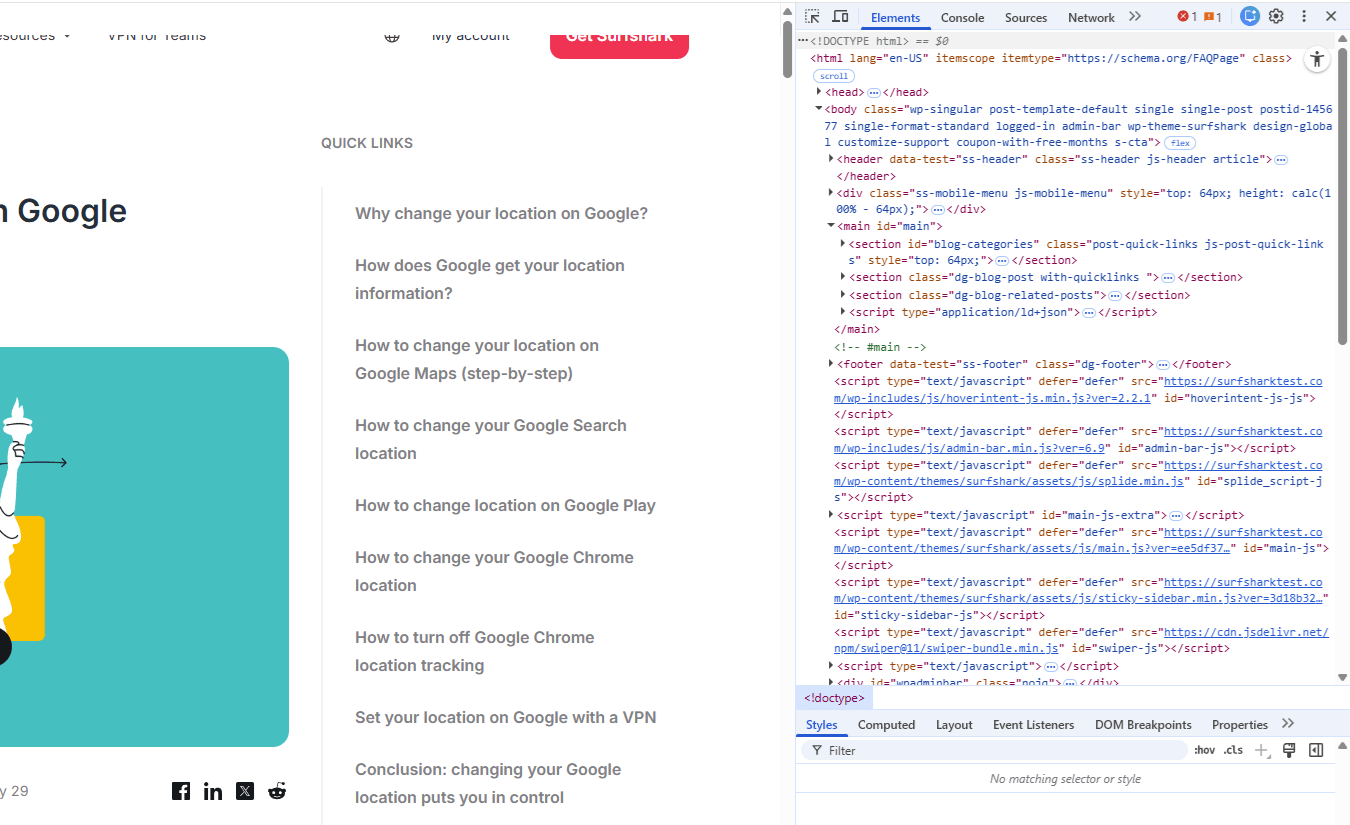The height and width of the screenshot is (825, 1350).
Task: Open the Computed styles tab
Action: 886,725
